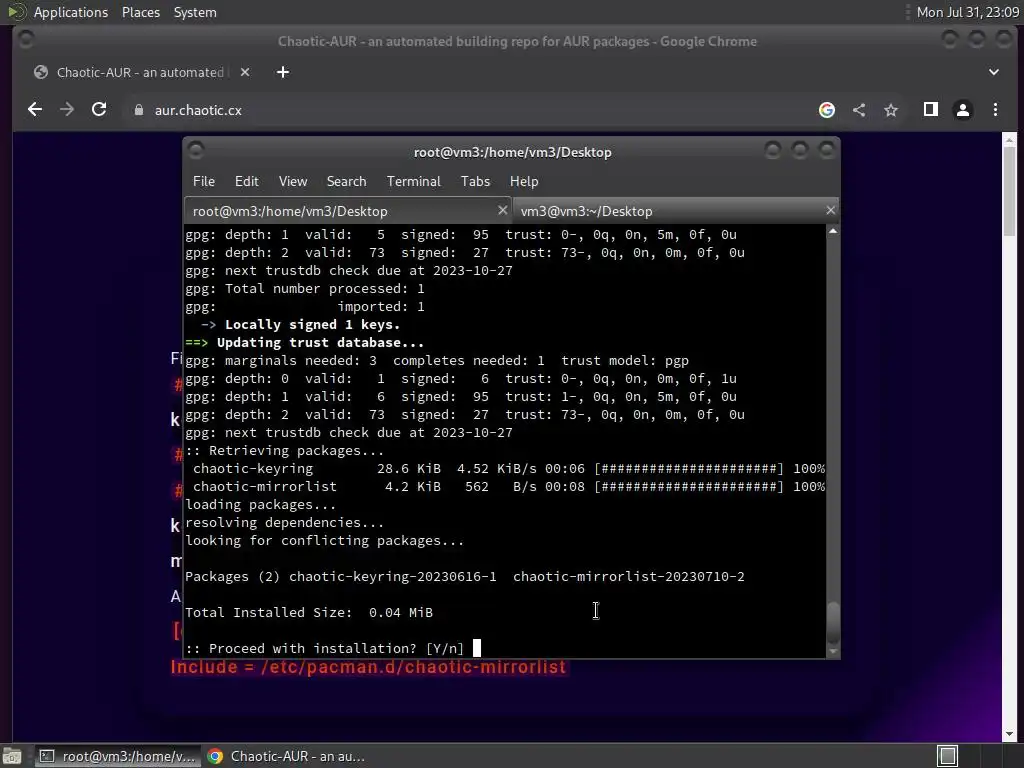Open the Terminal menu
Viewport: 1024px width, 768px height.
(x=413, y=181)
